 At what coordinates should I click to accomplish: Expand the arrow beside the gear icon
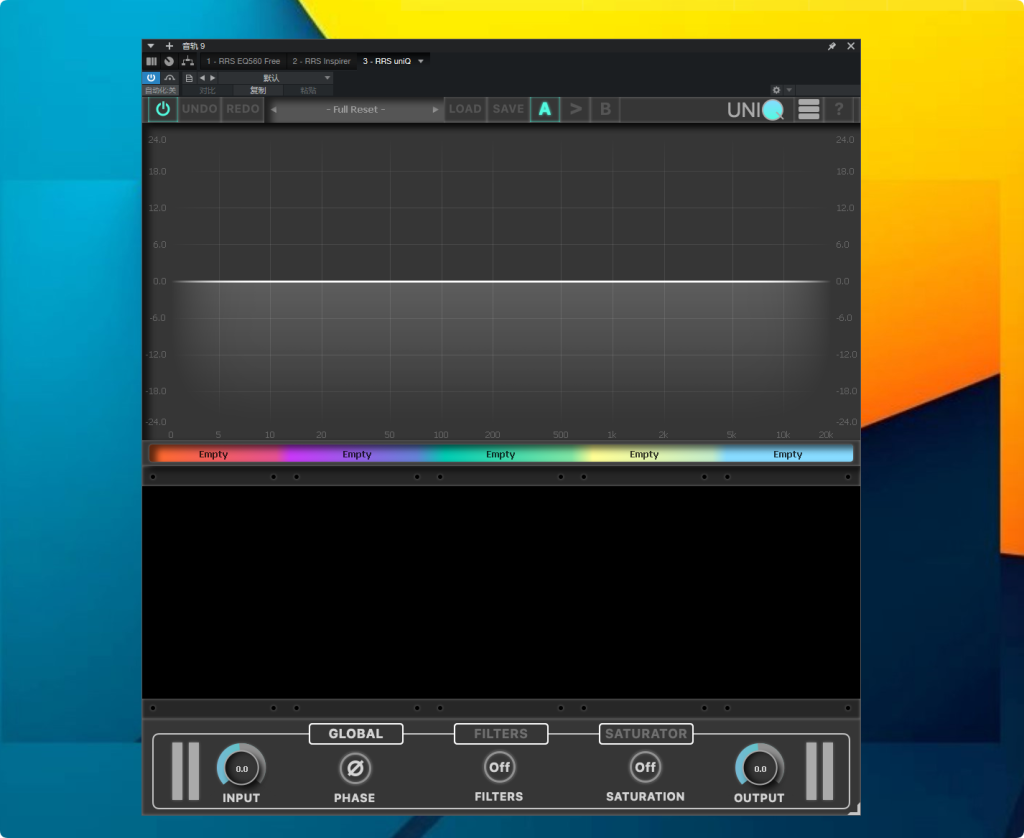(x=789, y=90)
